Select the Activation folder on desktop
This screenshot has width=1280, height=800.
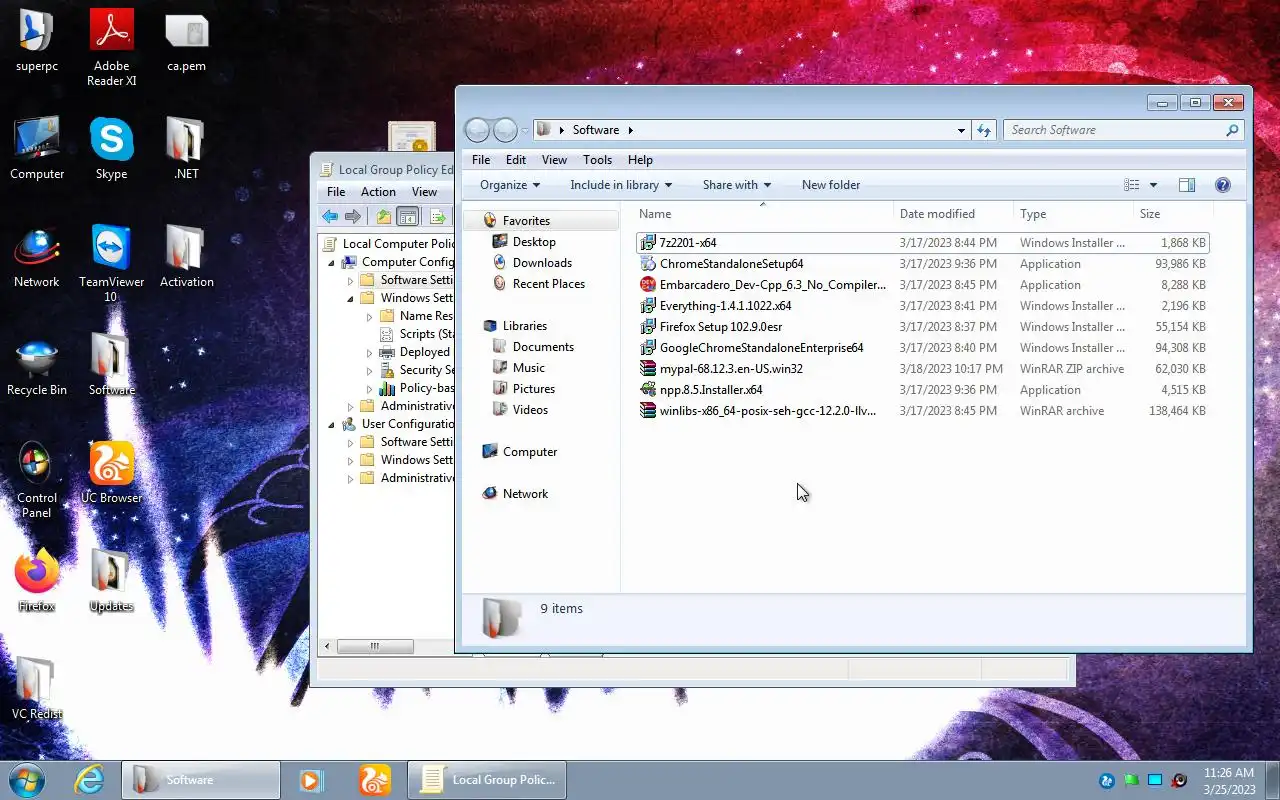click(186, 257)
